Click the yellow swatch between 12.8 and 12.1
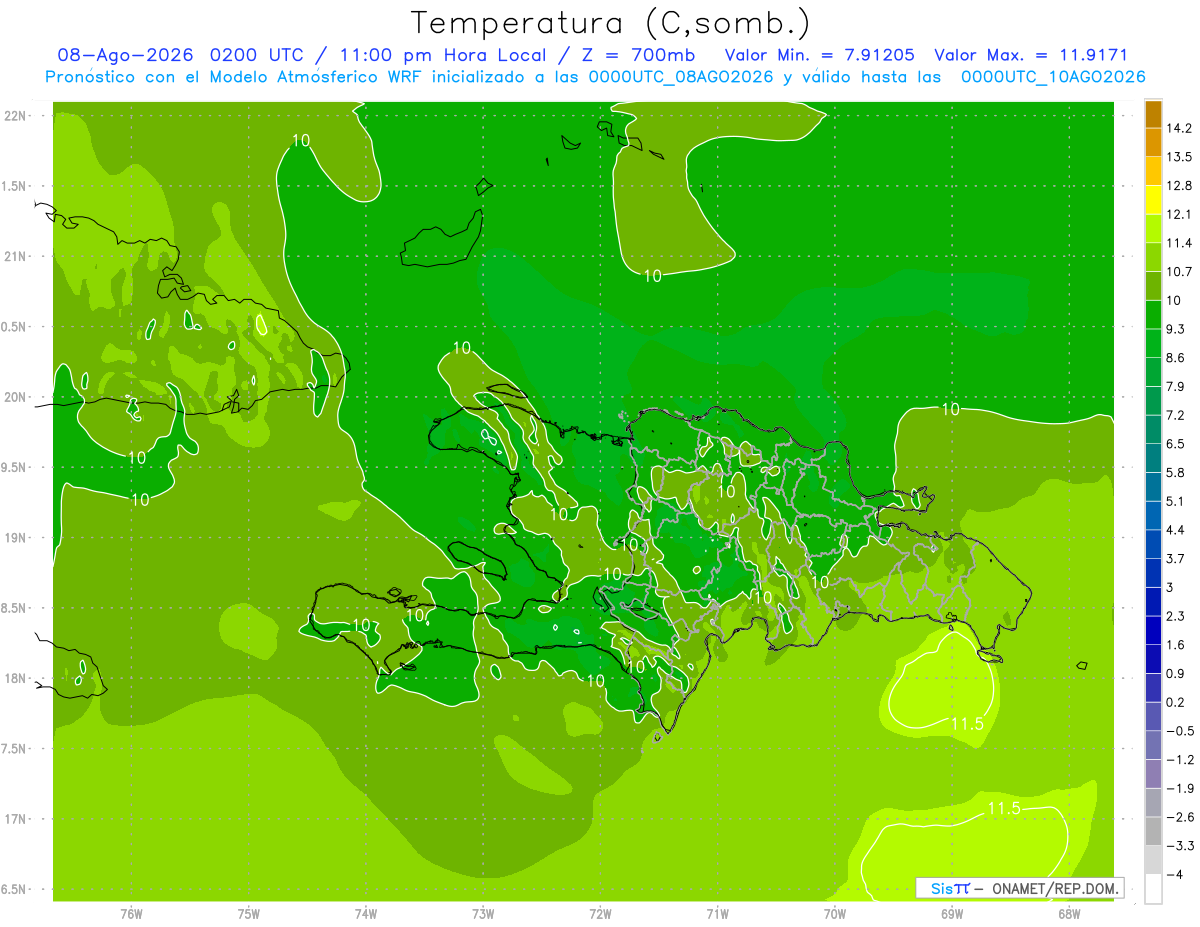This screenshot has height=927, width=1200. pos(1153,200)
